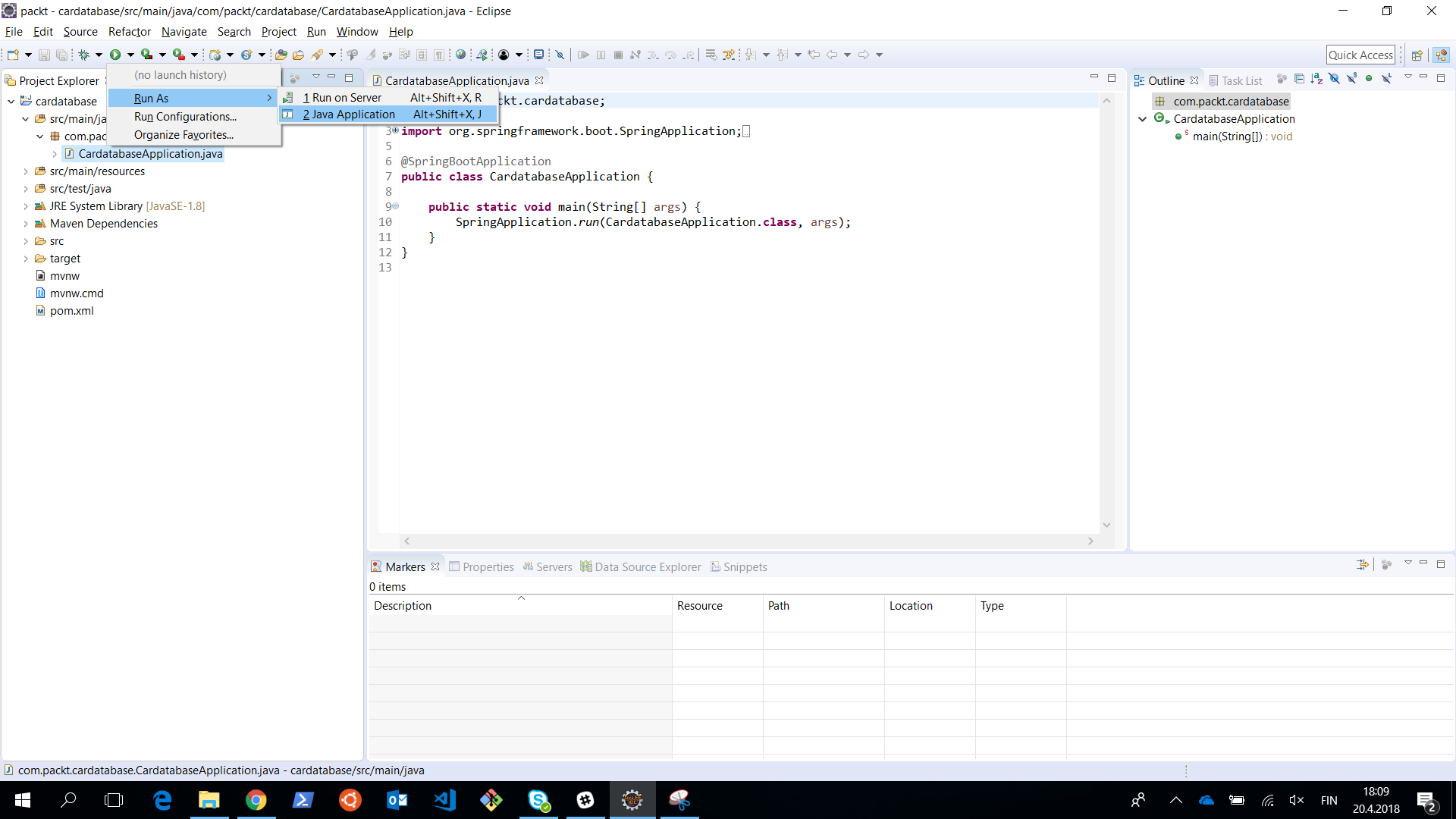Select mvnw.cmd in Project Explorer

(77, 293)
